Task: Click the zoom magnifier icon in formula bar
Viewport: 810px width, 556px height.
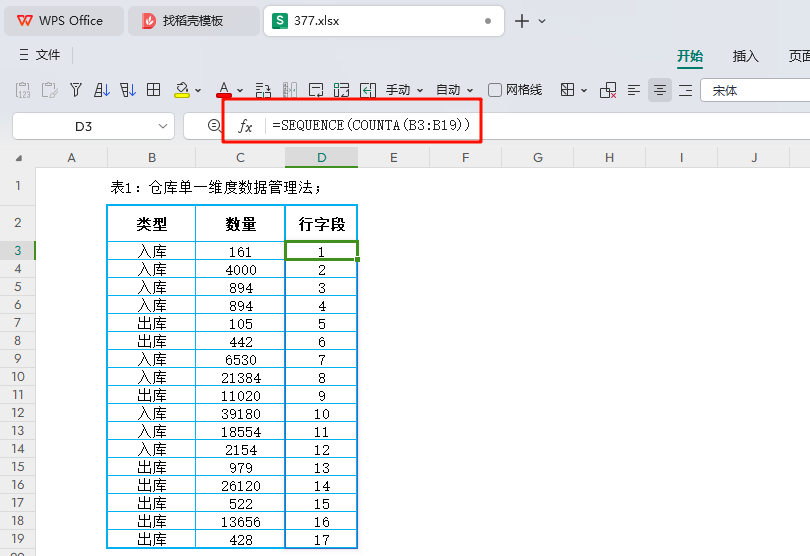Action: point(214,126)
